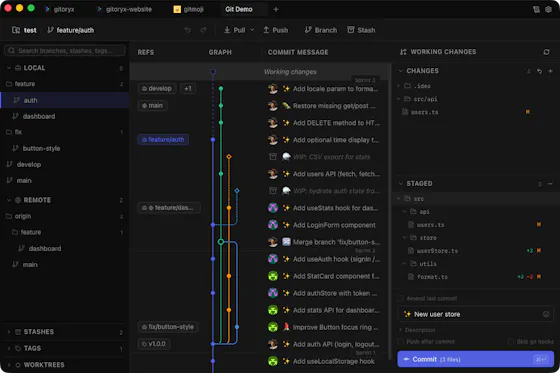Collapse the REMOTE section
This screenshot has width=560, height=373.
(x=9, y=200)
